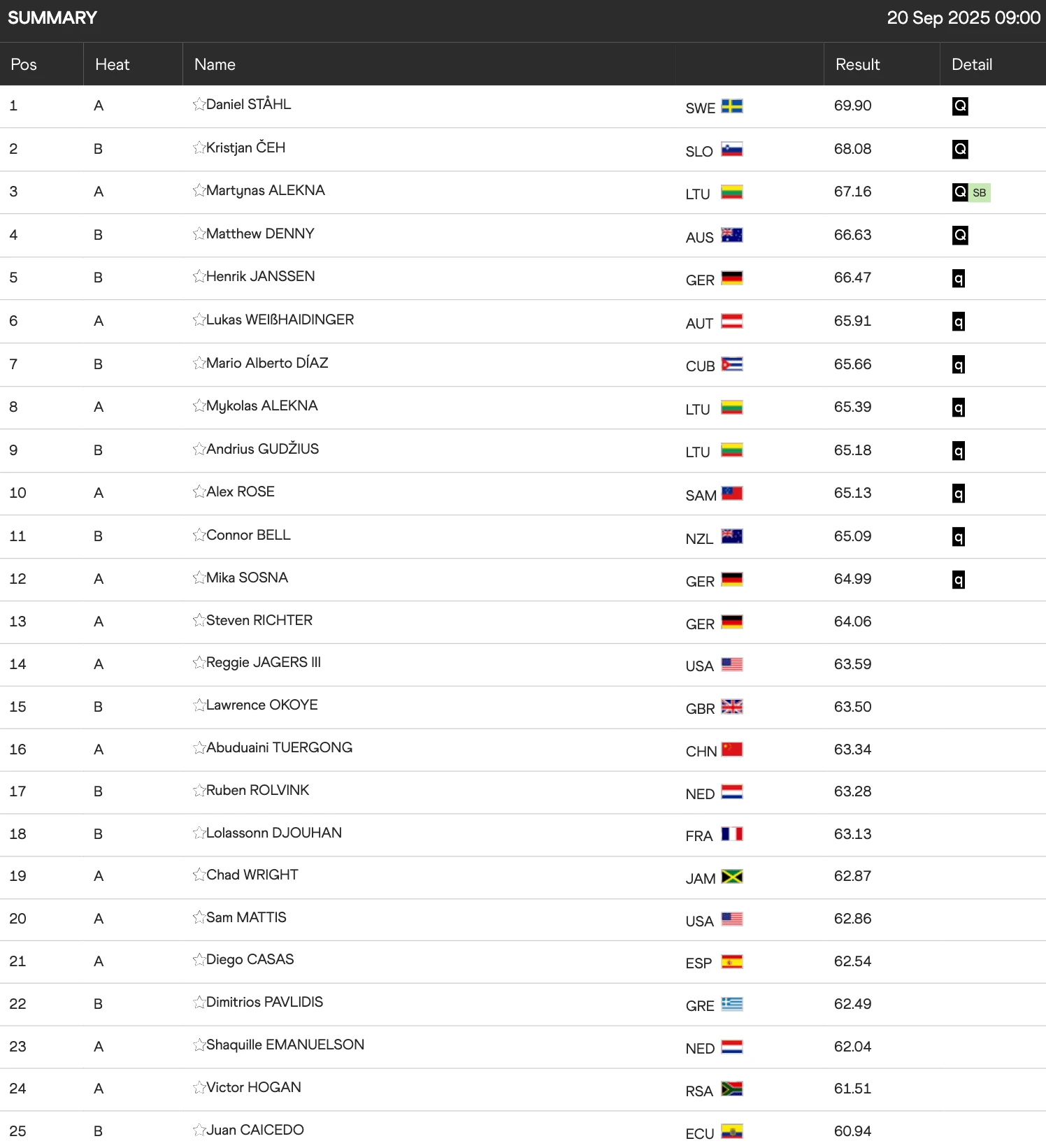Image resolution: width=1046 pixels, height=1148 pixels.
Task: Favorite Kristjan ČEH using his star icon
Action: click(199, 148)
